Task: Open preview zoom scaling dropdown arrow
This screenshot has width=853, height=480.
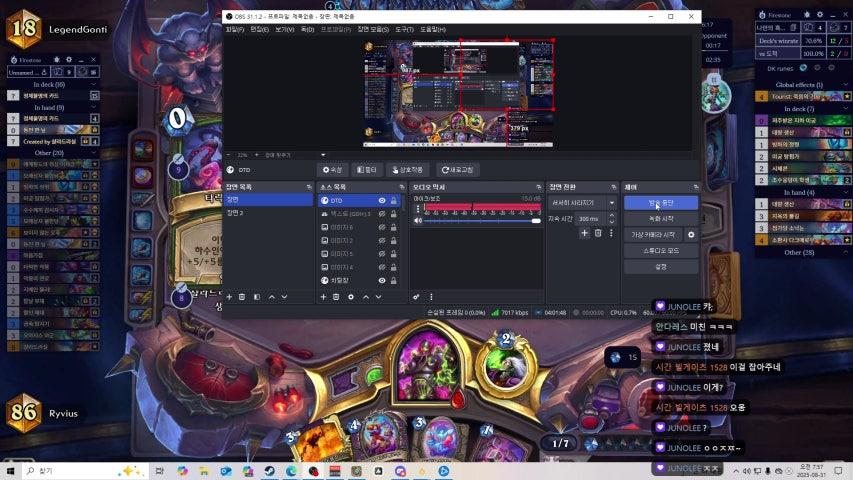Action: (x=323, y=155)
